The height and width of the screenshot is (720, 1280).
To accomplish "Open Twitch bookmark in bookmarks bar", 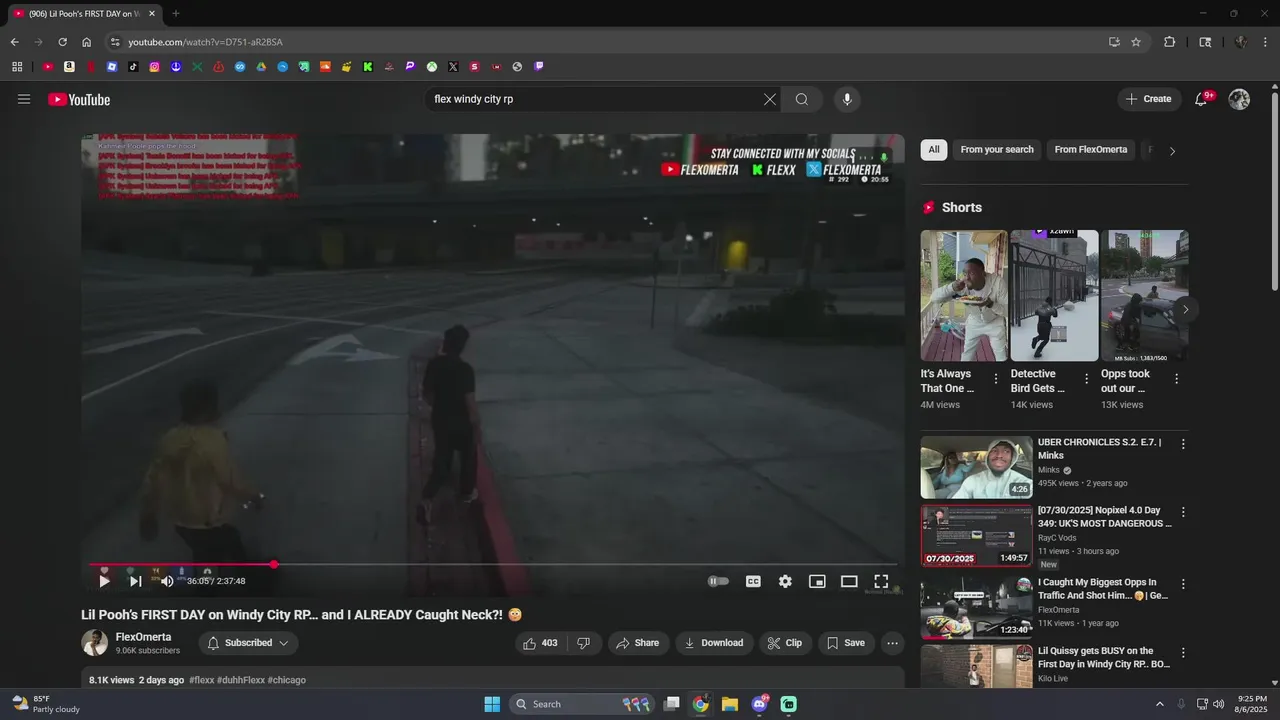I will coord(539,67).
